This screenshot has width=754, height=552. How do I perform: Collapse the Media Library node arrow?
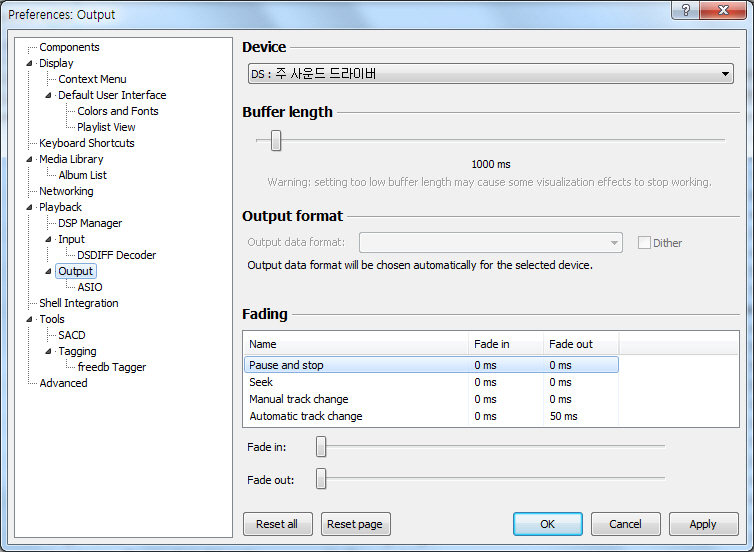30,159
